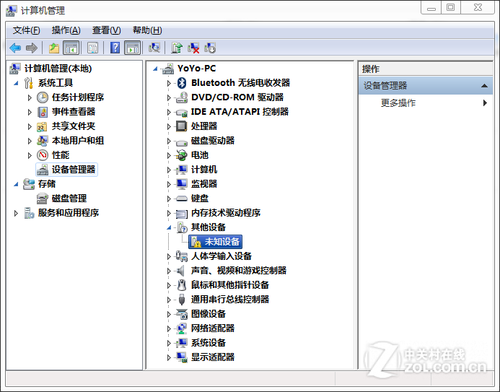Expand the 人体学输入设备 node arrow
This screenshot has width=500, height=392.
pos(169,256)
